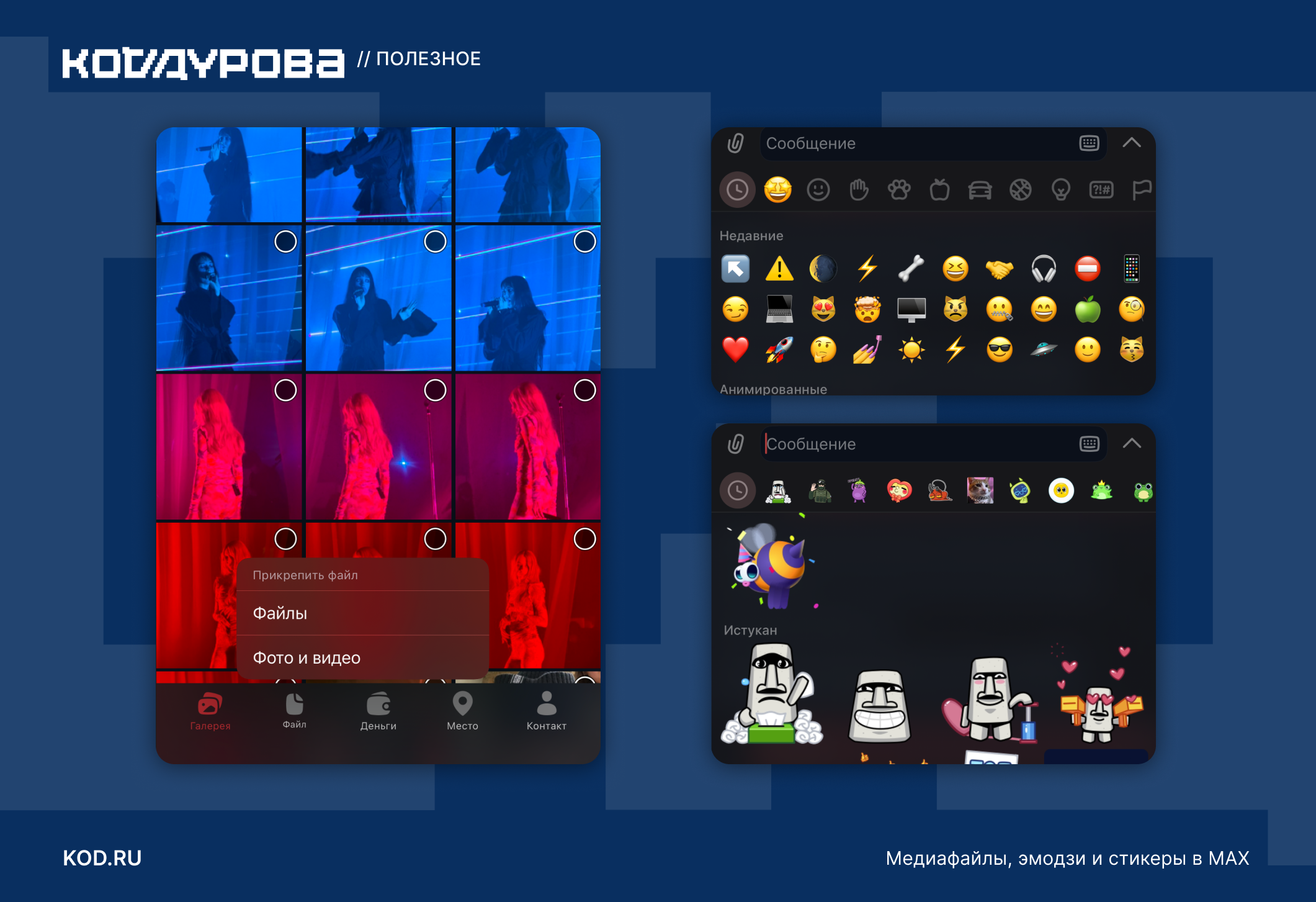Select the cat photo sticker pack
The image size is (1316, 902).
click(x=980, y=490)
